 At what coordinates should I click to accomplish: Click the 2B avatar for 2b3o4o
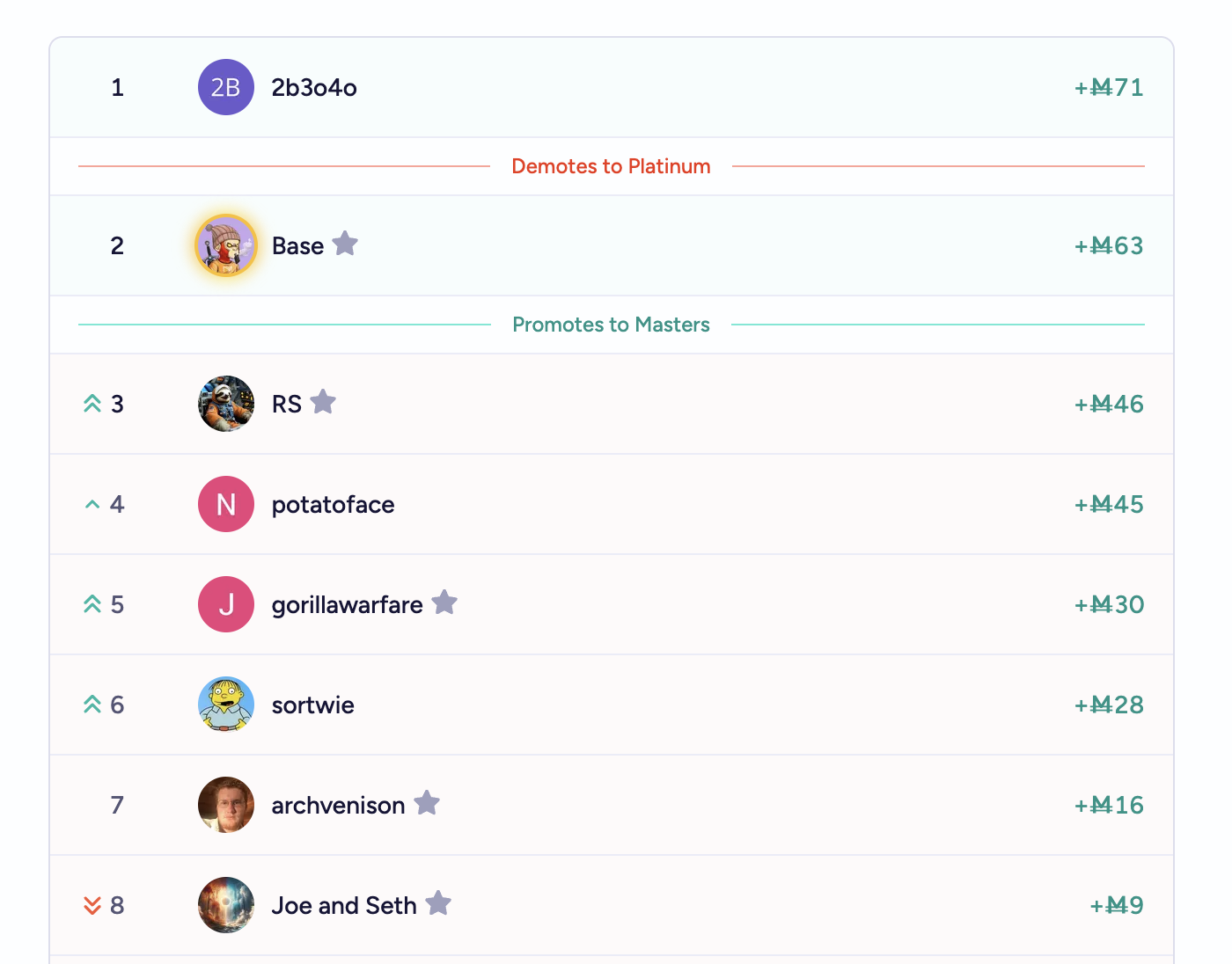[226, 87]
